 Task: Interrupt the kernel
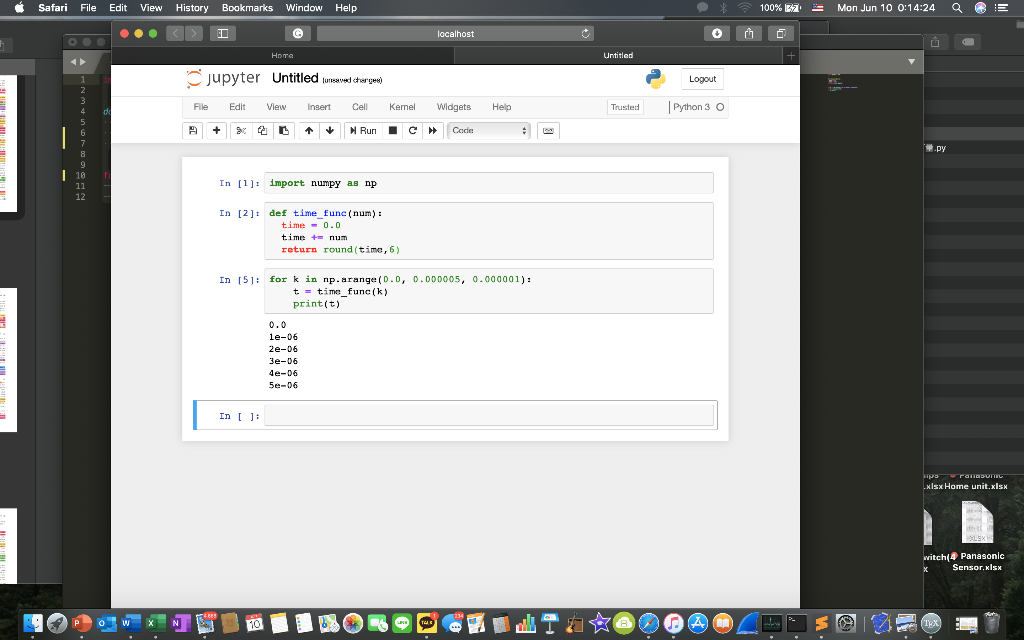click(x=391, y=130)
